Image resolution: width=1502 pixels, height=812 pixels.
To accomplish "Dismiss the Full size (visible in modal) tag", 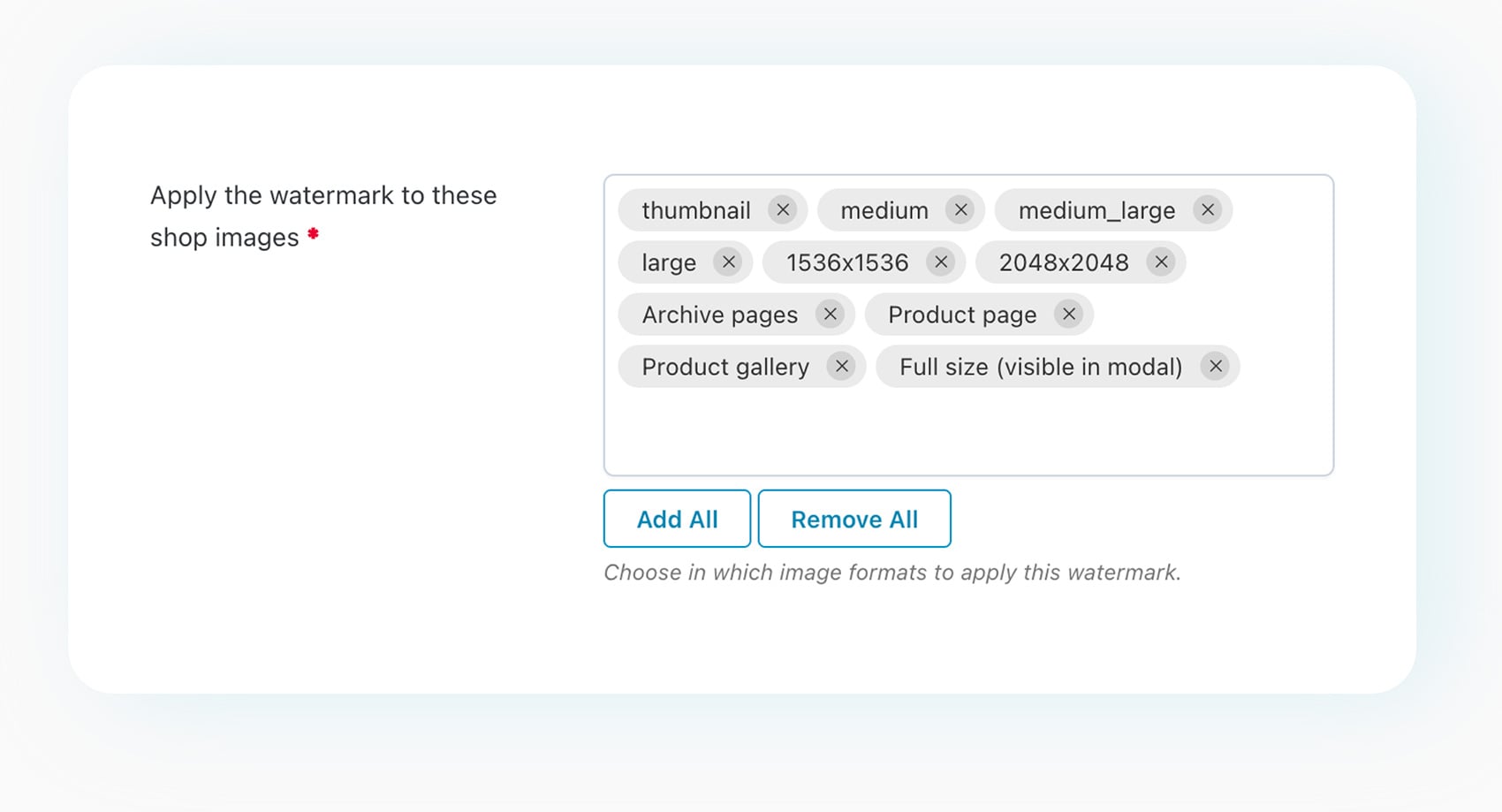I will tap(1216, 366).
